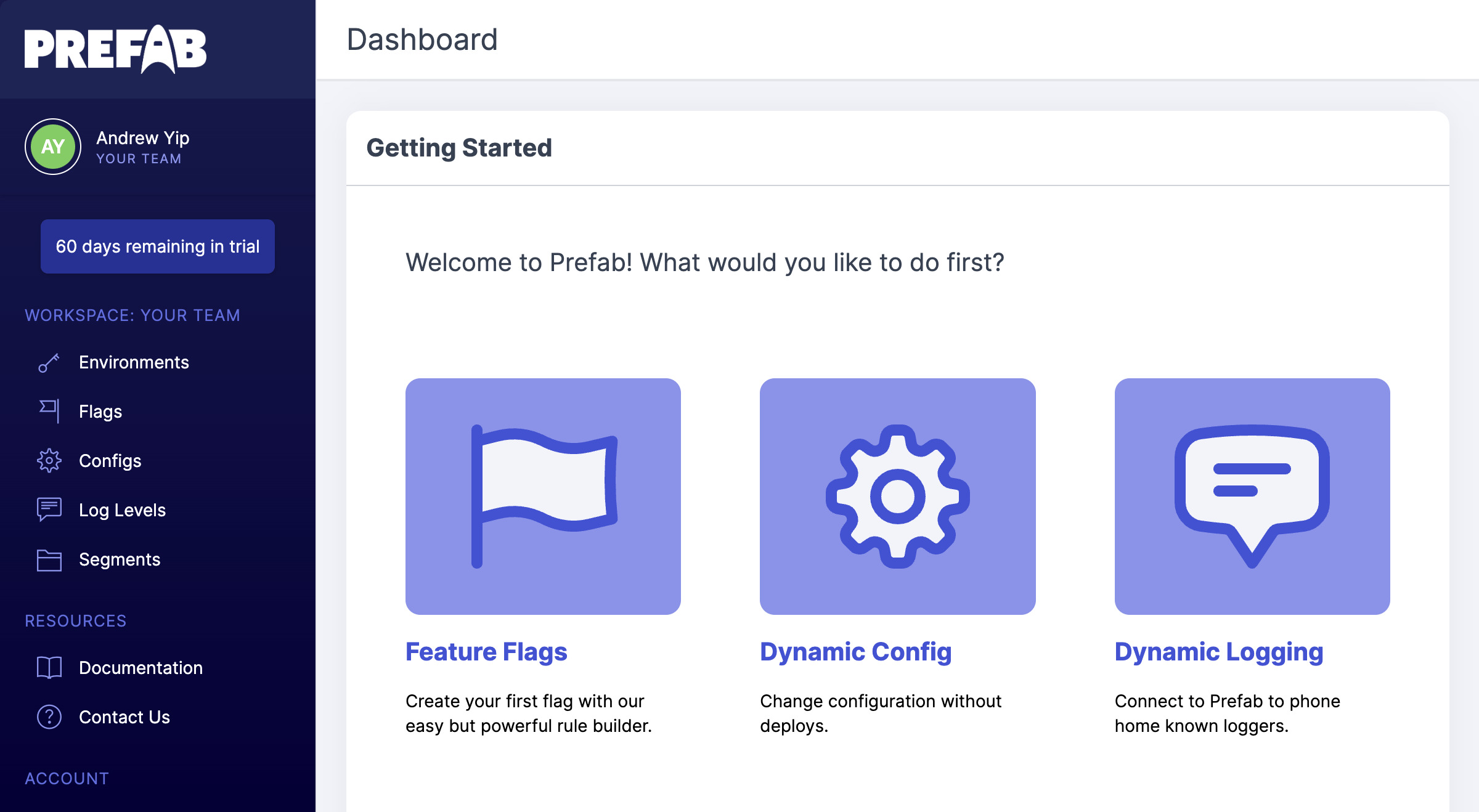
Task: Click the Contact Us link
Action: (x=125, y=717)
